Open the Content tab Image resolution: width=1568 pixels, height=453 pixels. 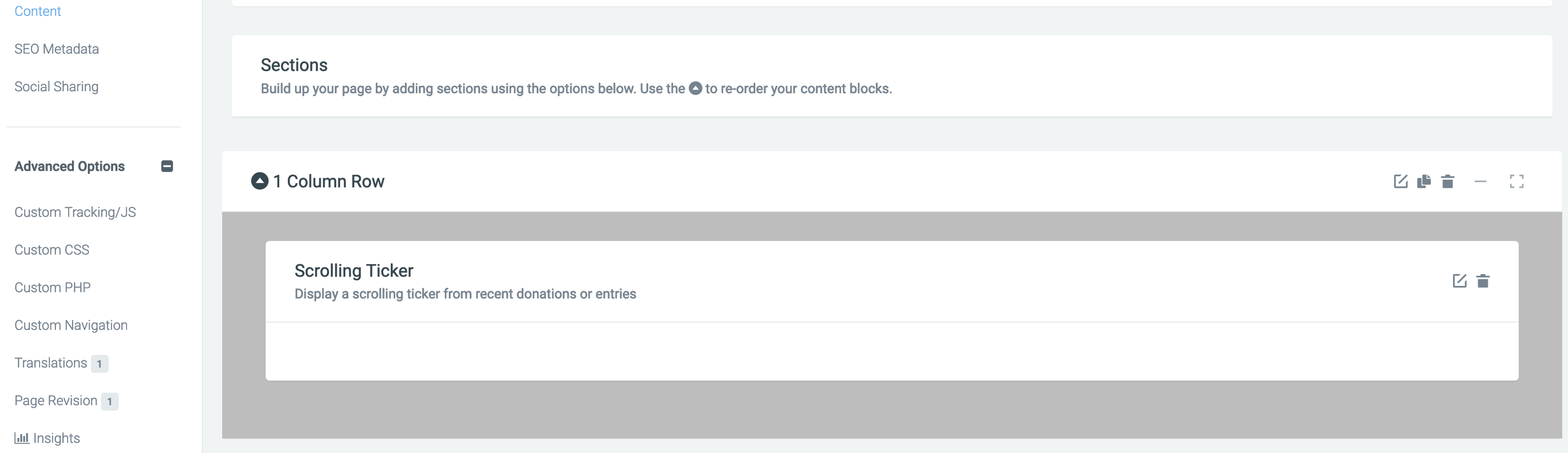[x=38, y=11]
